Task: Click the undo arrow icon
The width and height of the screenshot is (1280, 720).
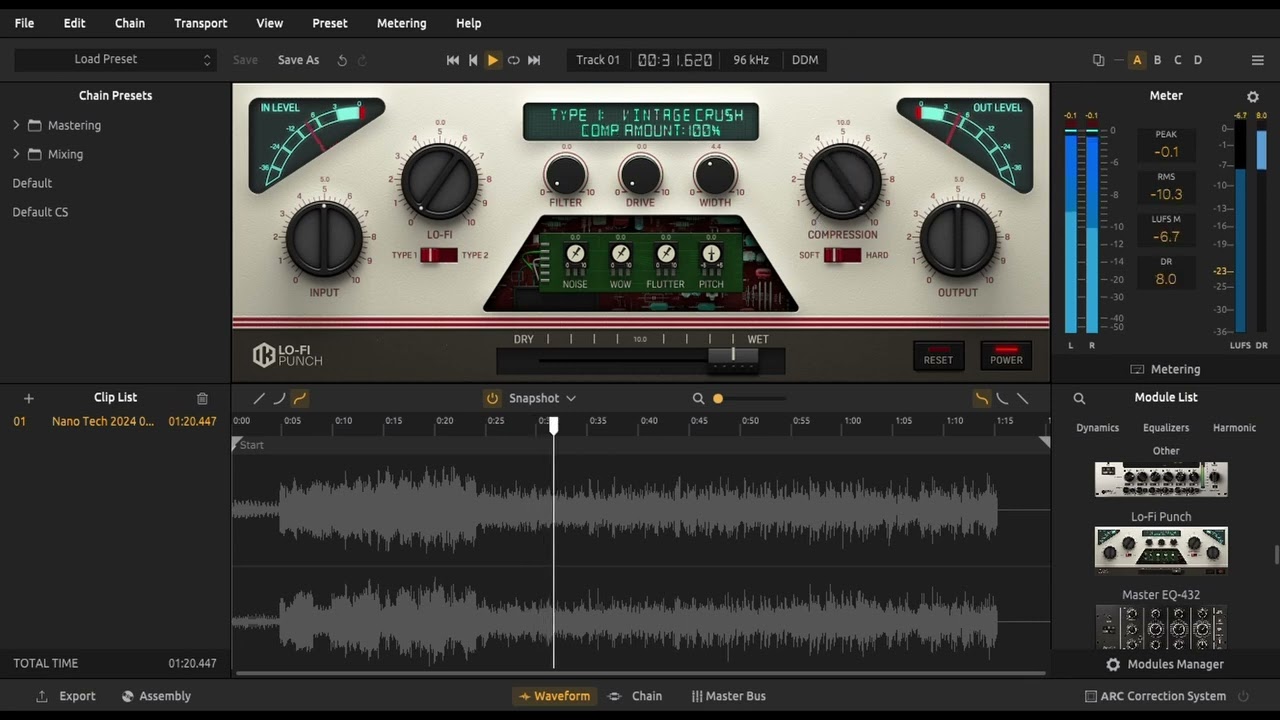Action: pos(342,60)
